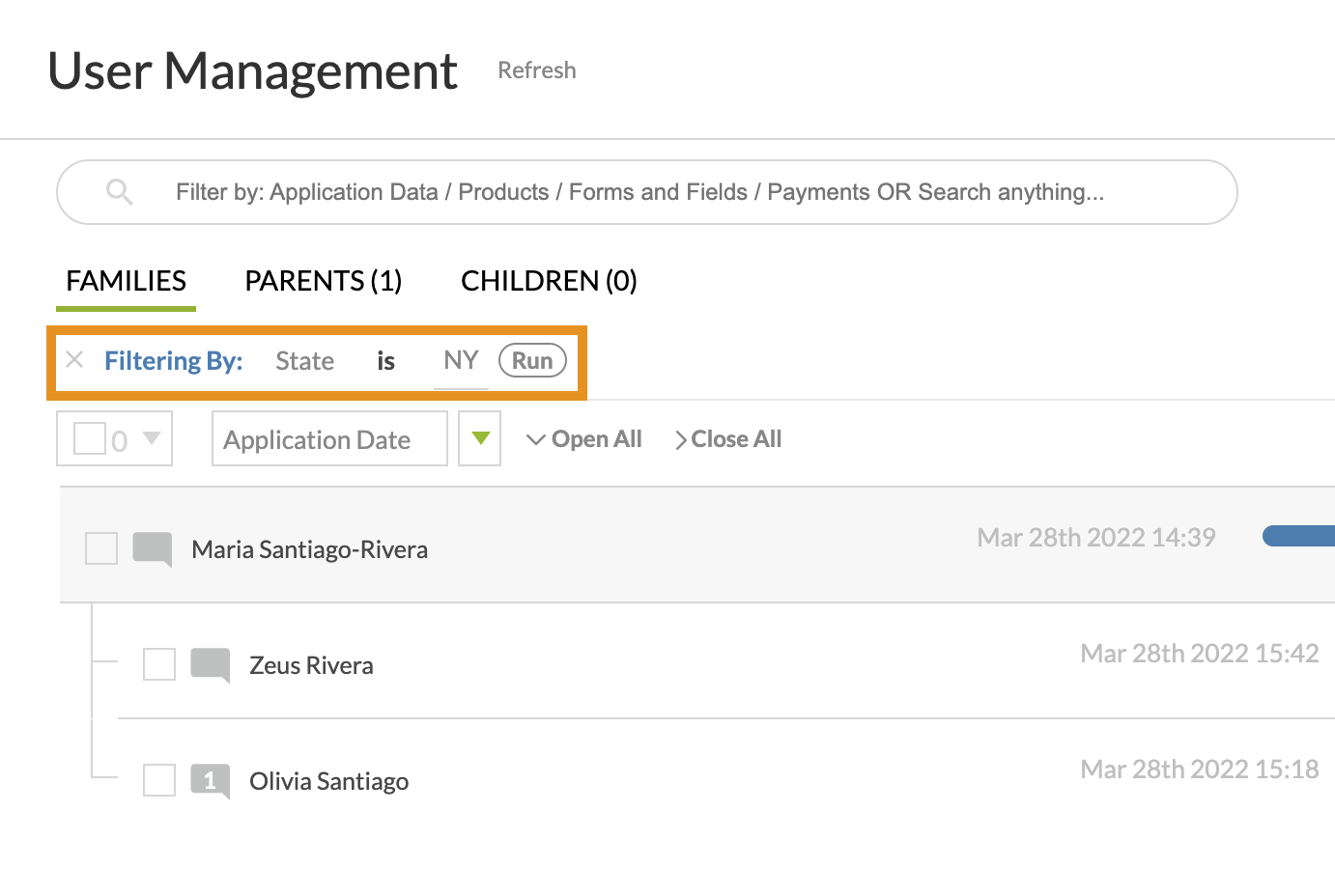The image size is (1335, 896).
Task: Check the box next to Zeus Rivera
Action: pyautogui.click(x=159, y=664)
